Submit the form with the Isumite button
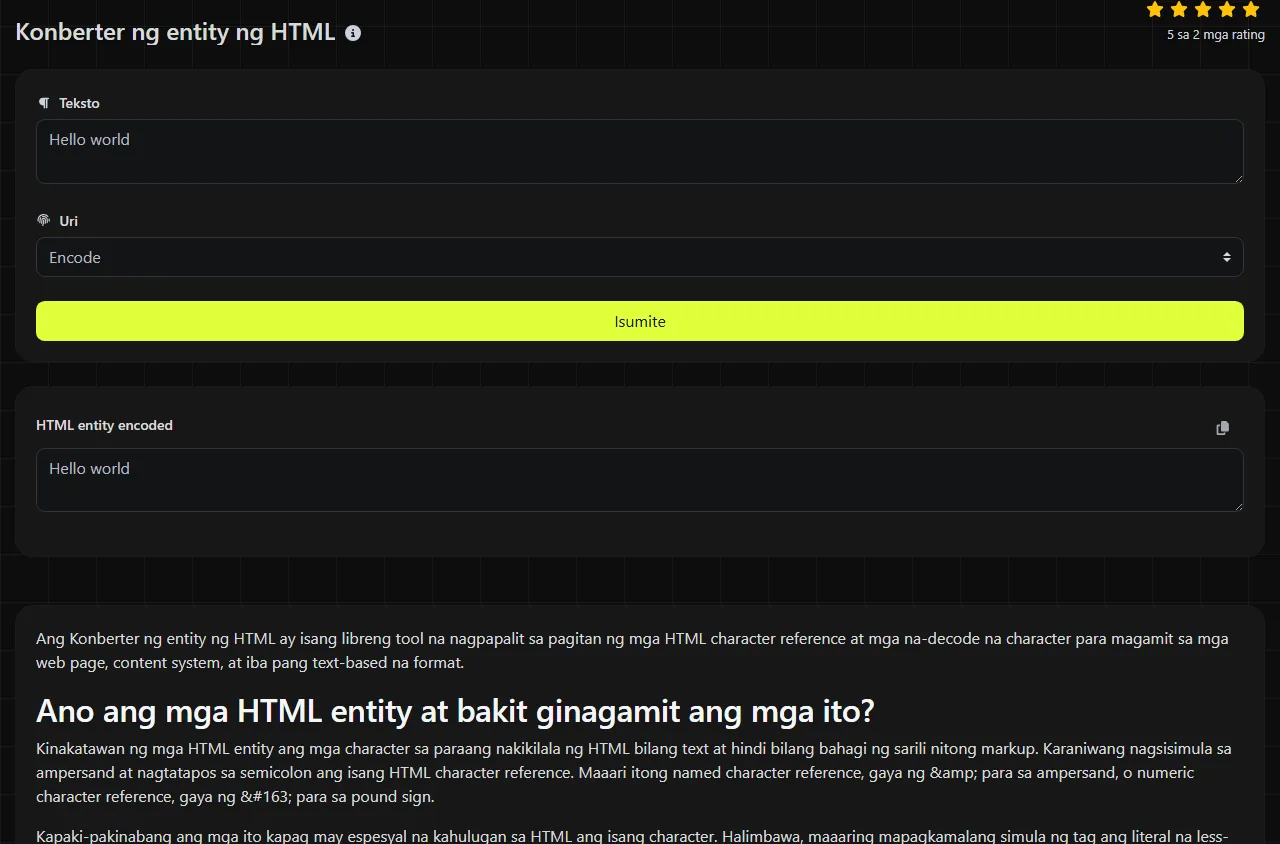Image resolution: width=1280 pixels, height=844 pixels. click(x=640, y=321)
